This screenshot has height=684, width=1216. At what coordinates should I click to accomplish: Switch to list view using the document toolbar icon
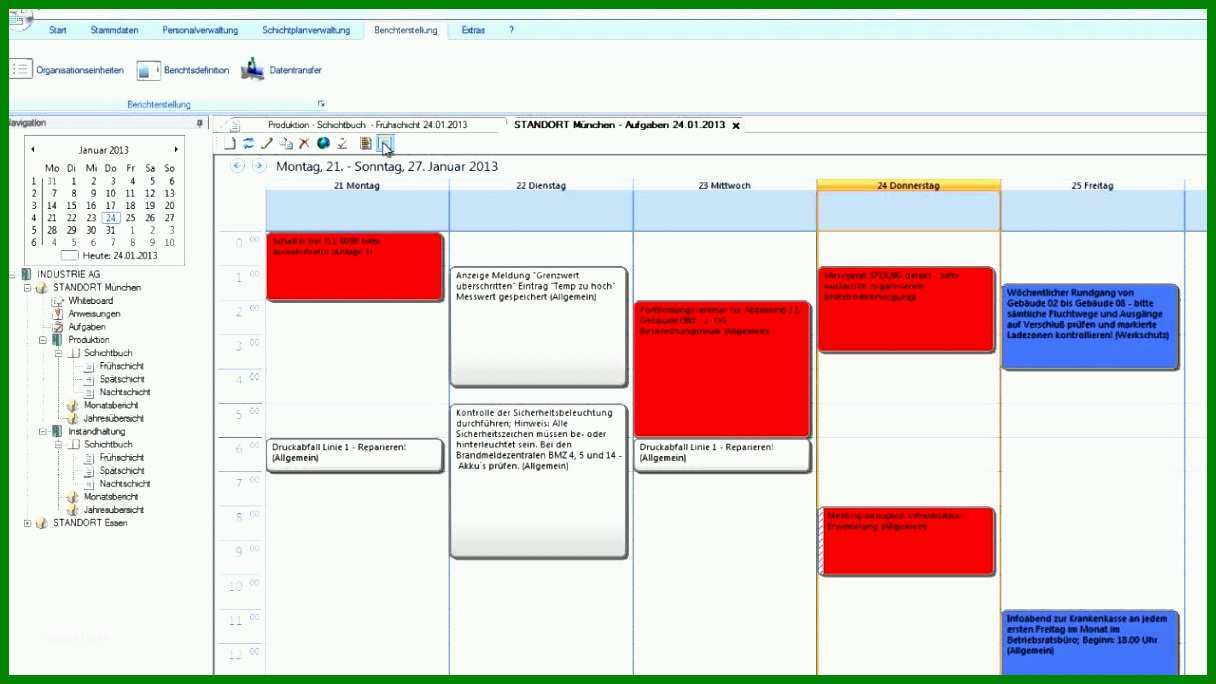pos(366,144)
